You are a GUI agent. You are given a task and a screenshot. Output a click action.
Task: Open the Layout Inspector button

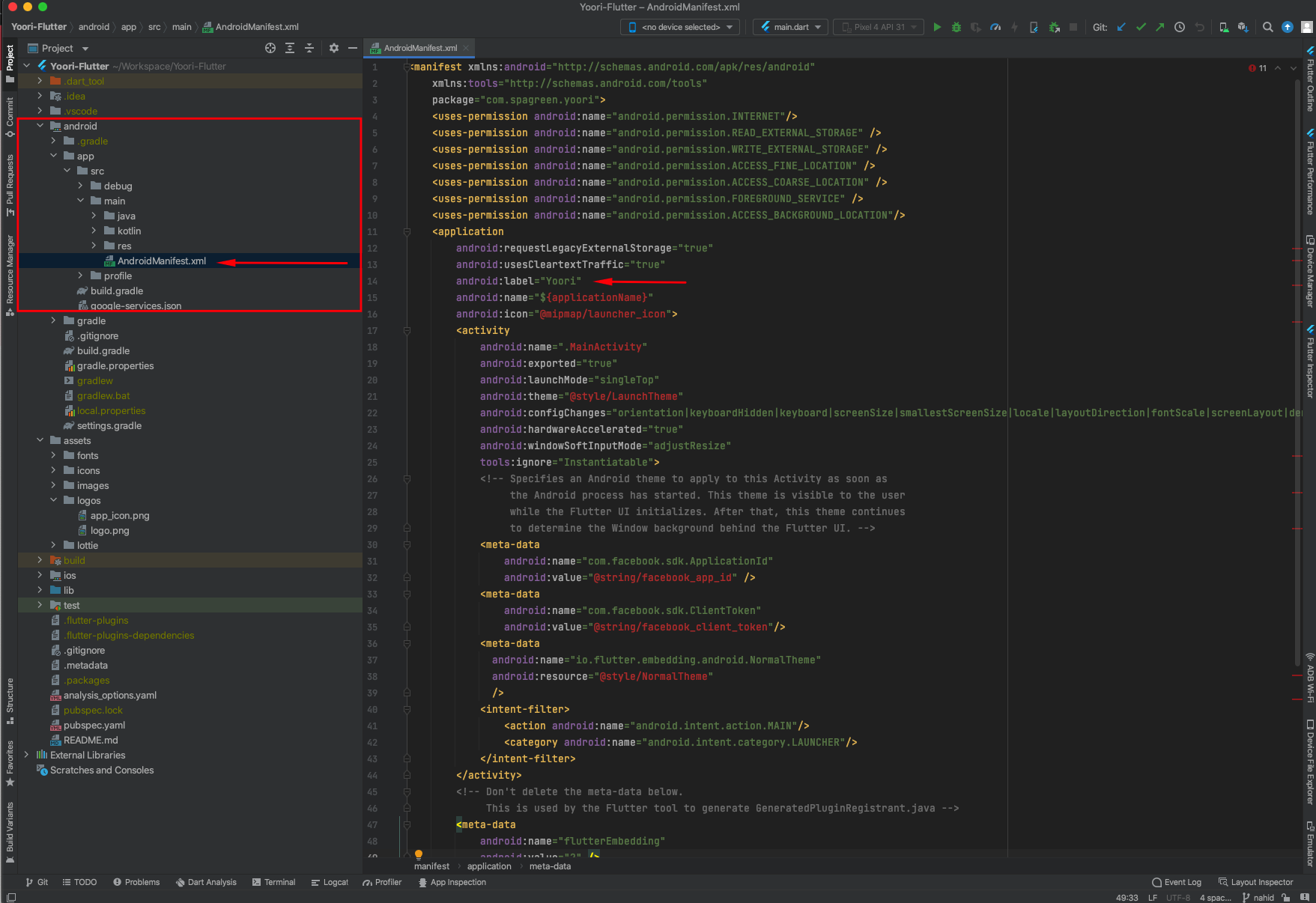[1256, 882]
